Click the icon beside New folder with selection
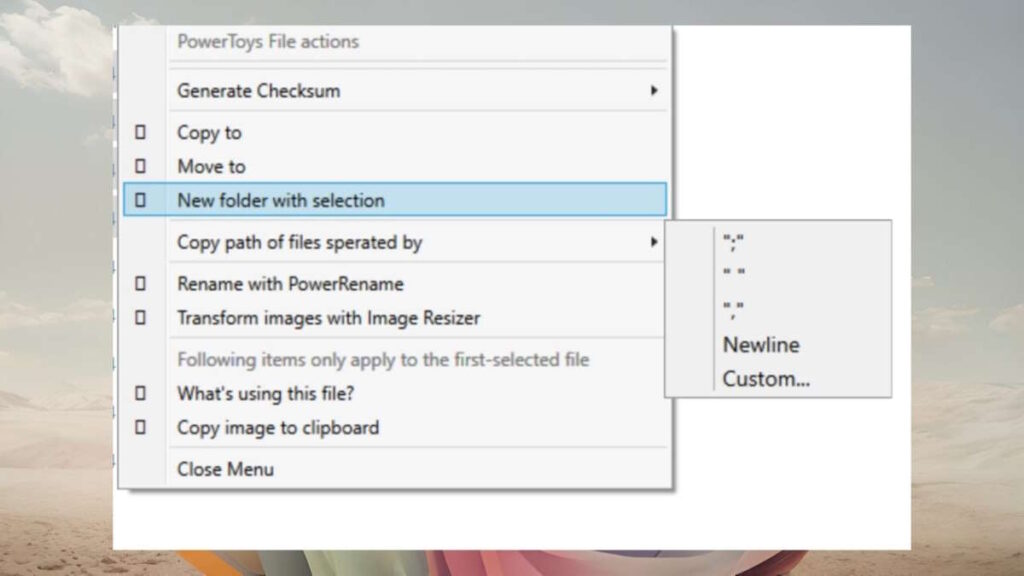 140,200
